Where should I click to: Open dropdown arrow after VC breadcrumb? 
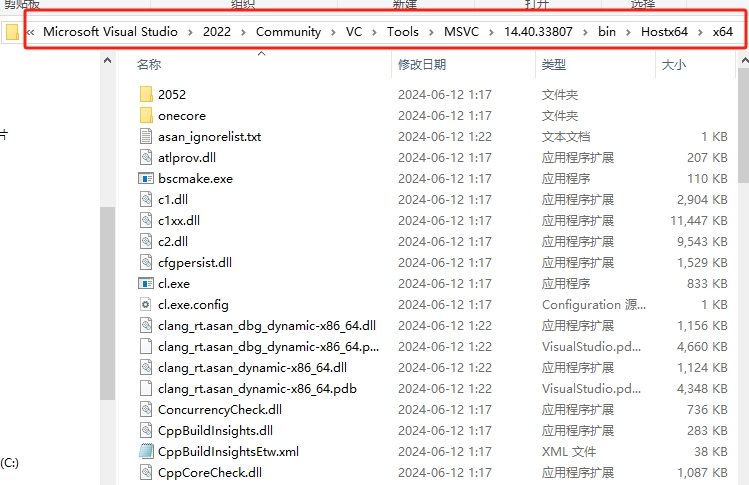[x=374, y=32]
